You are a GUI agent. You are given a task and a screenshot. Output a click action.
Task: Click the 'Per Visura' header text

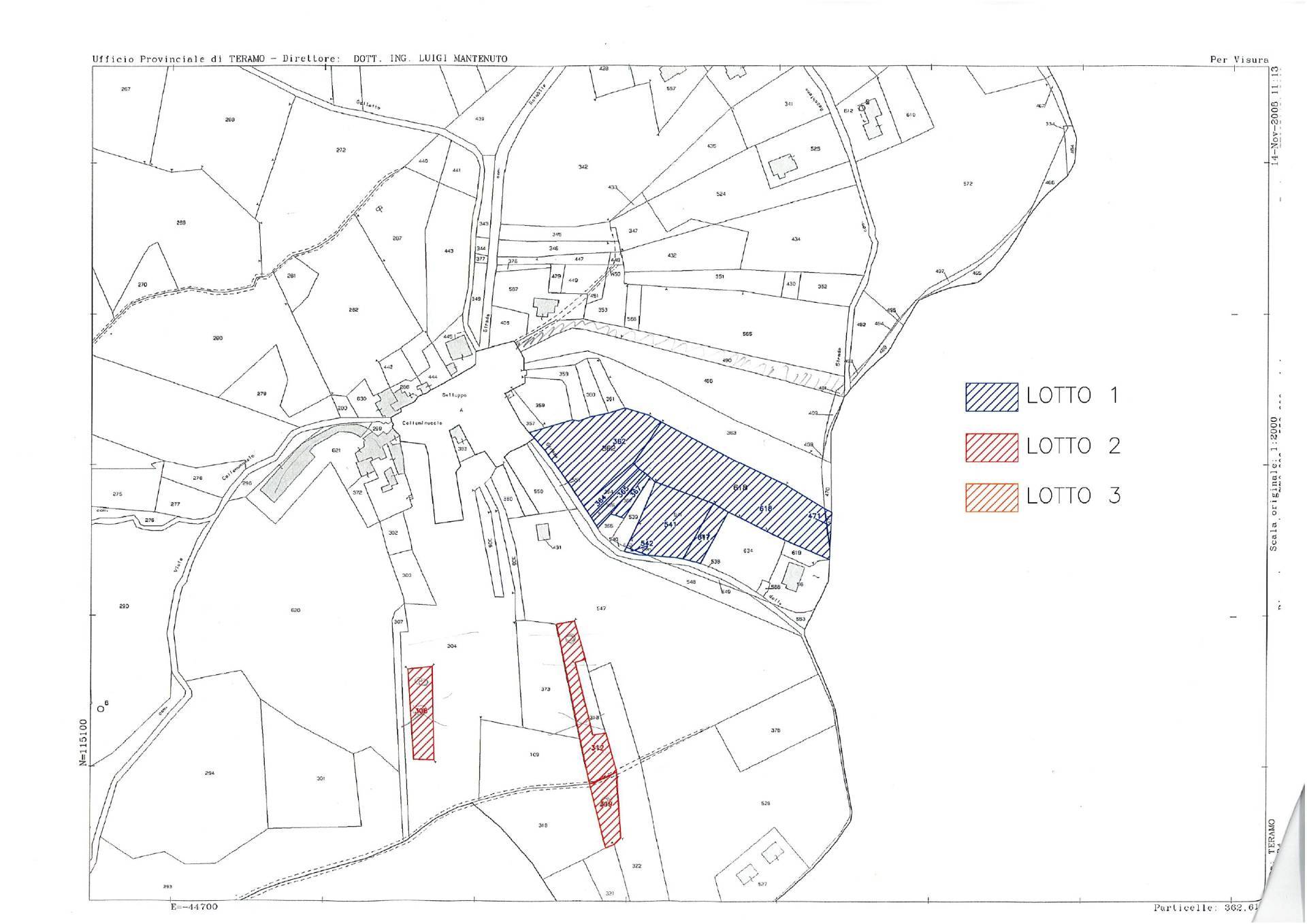pyautogui.click(x=1238, y=59)
